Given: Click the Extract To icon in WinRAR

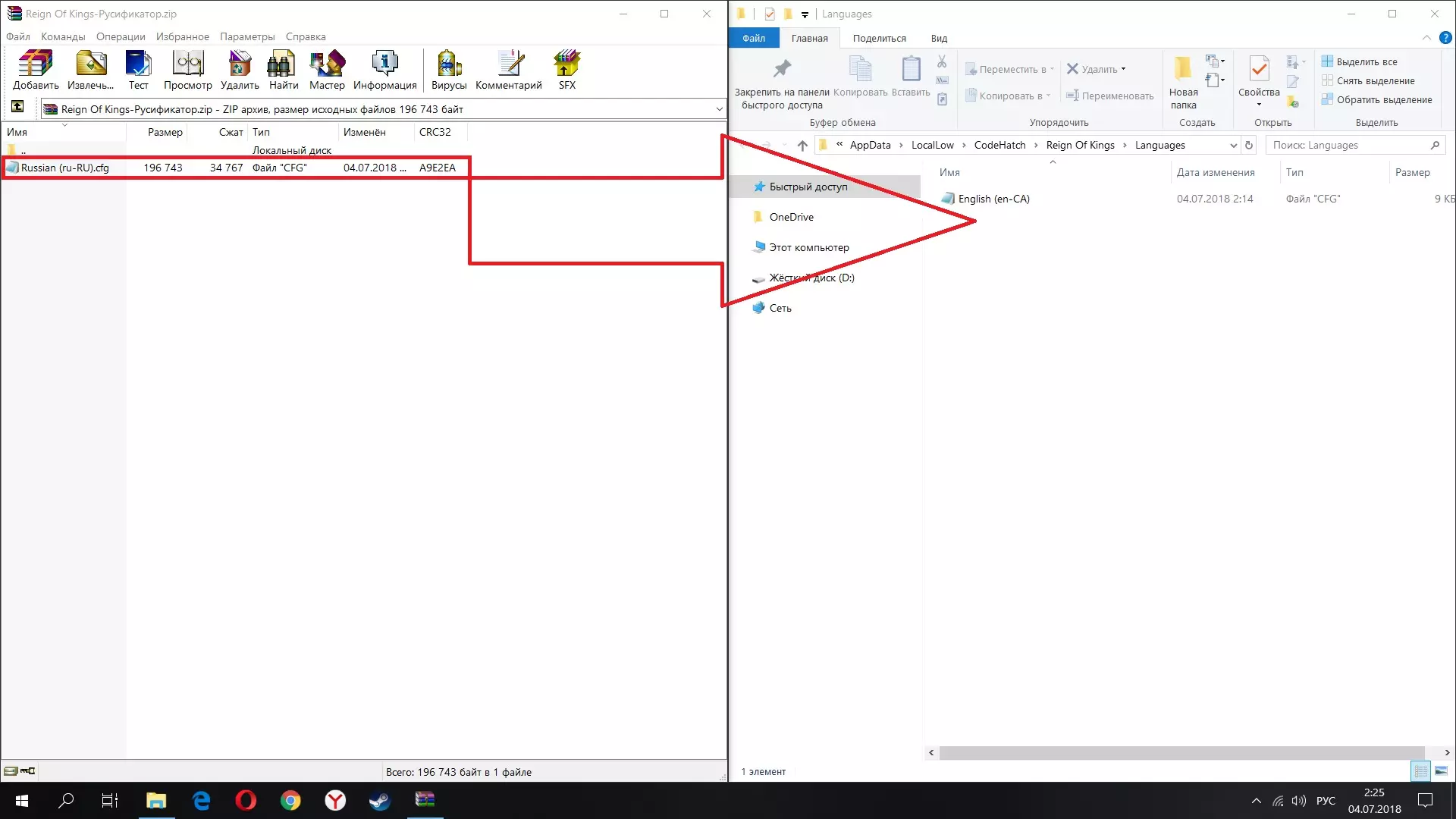Looking at the screenshot, I should pos(90,65).
